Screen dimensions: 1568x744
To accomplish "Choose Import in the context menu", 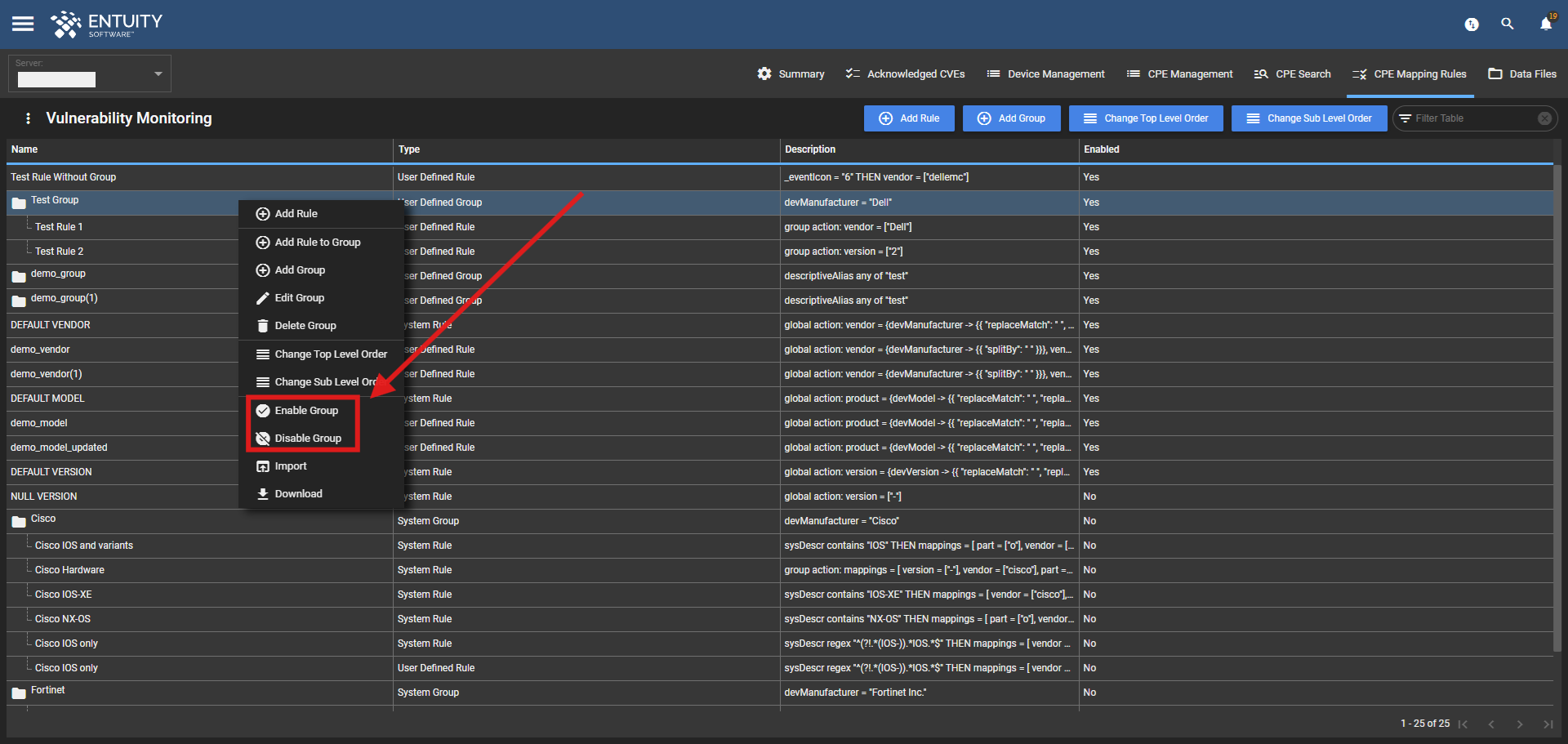I will click(321, 466).
